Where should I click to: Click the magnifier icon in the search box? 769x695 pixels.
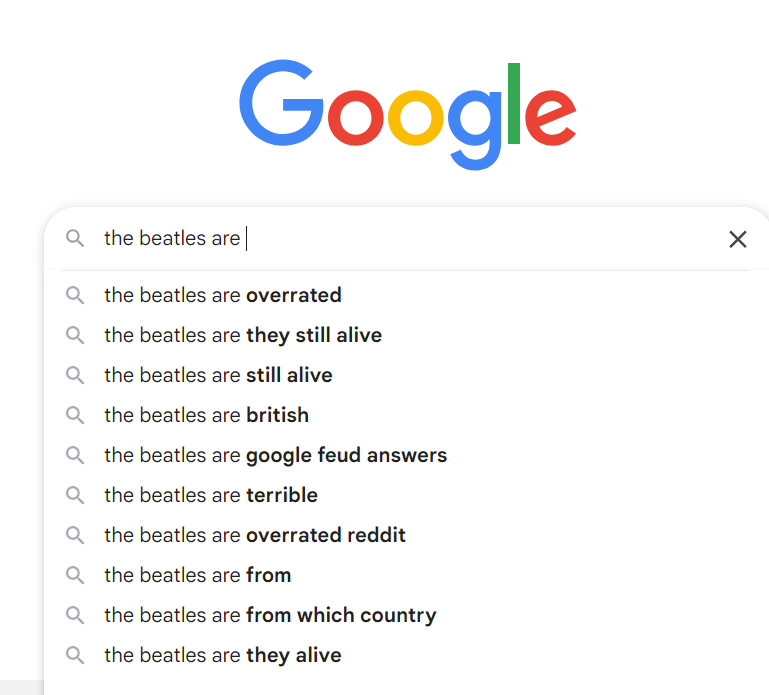[x=75, y=238]
